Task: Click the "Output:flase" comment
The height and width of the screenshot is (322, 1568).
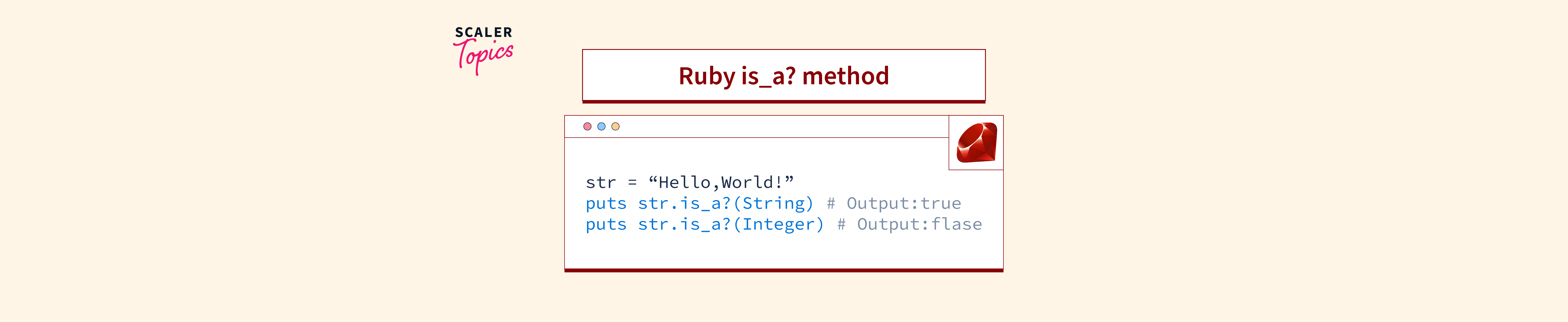Action: pos(919,225)
